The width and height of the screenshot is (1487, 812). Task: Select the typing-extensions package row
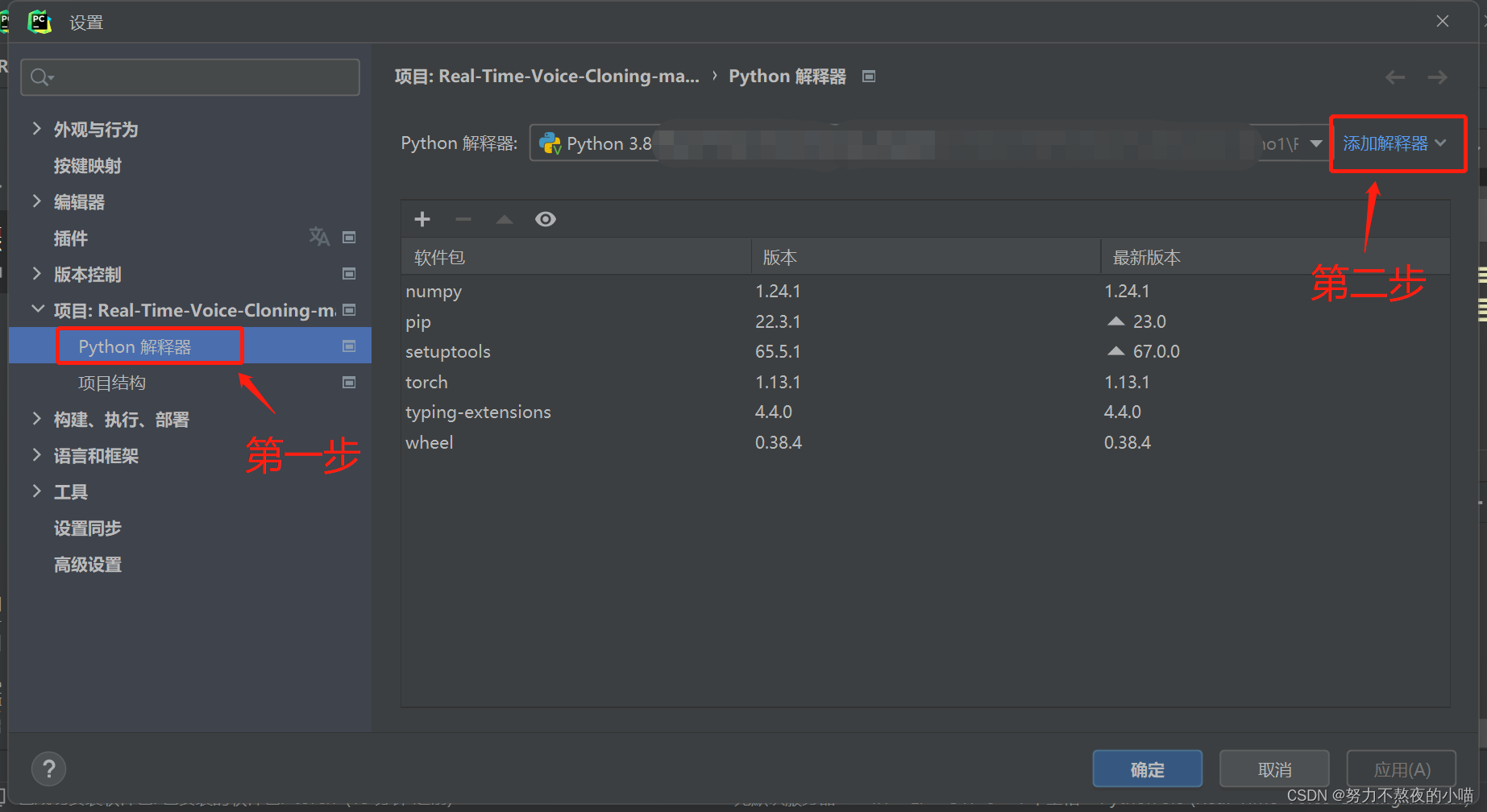tap(925, 412)
